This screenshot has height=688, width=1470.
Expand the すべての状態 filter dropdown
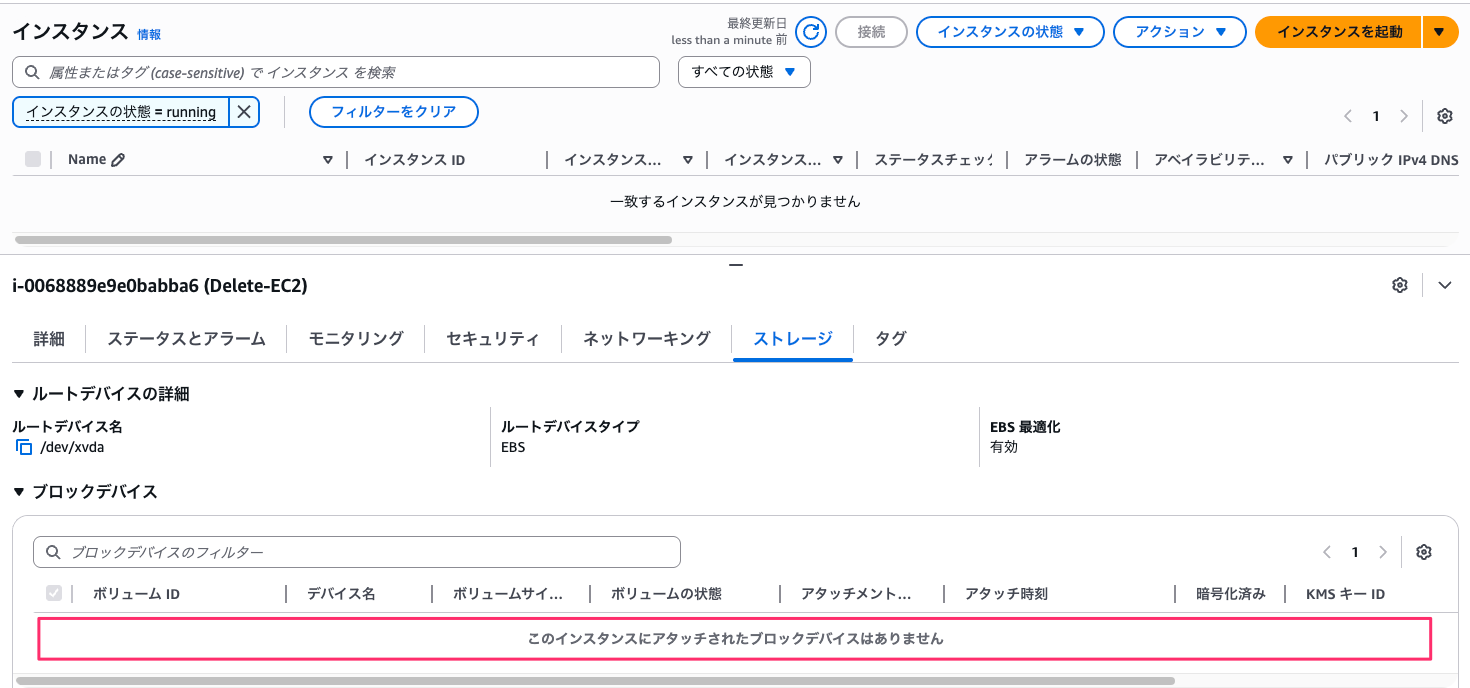(x=744, y=72)
